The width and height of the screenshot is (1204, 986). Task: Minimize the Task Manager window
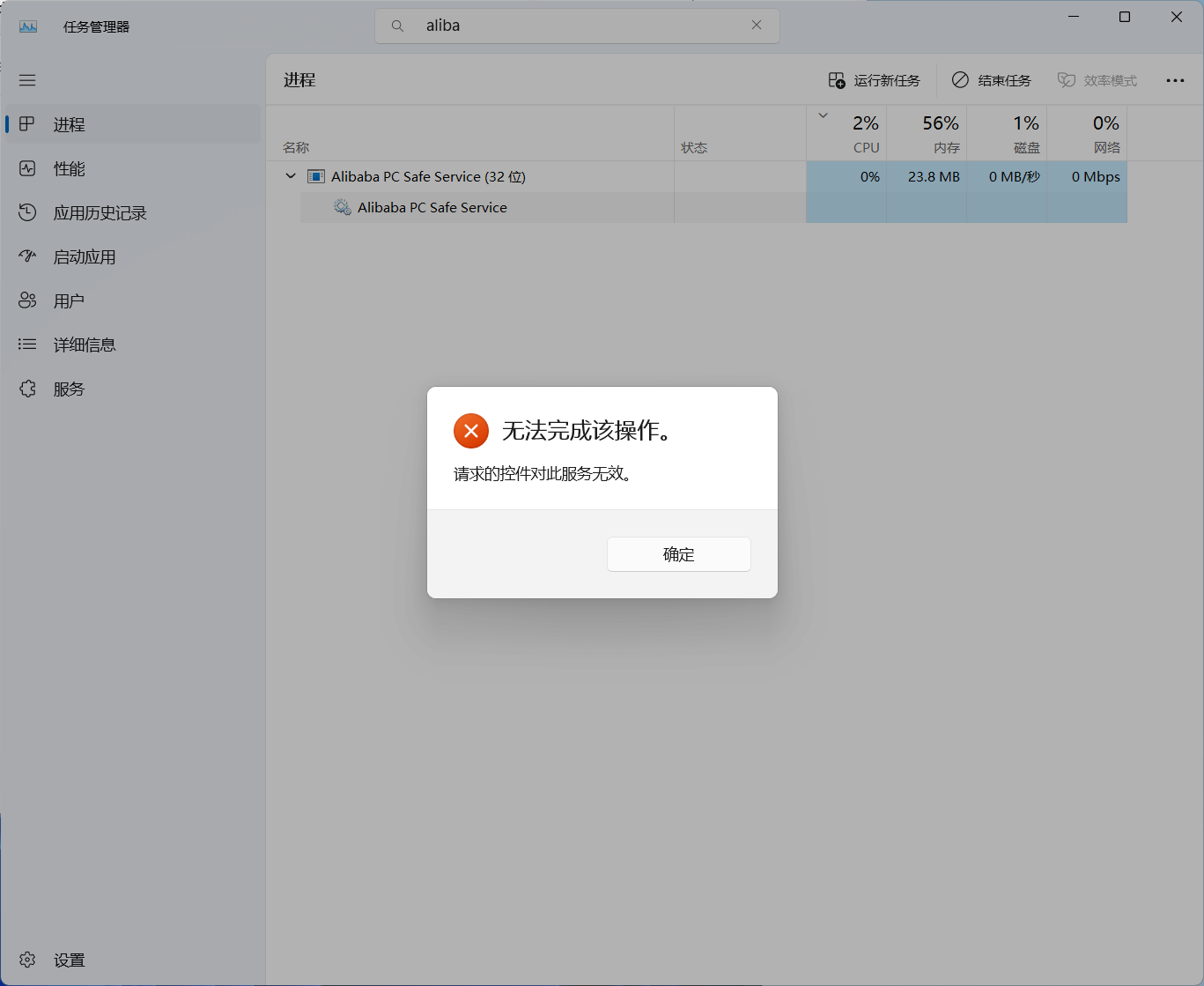pyautogui.click(x=1074, y=17)
